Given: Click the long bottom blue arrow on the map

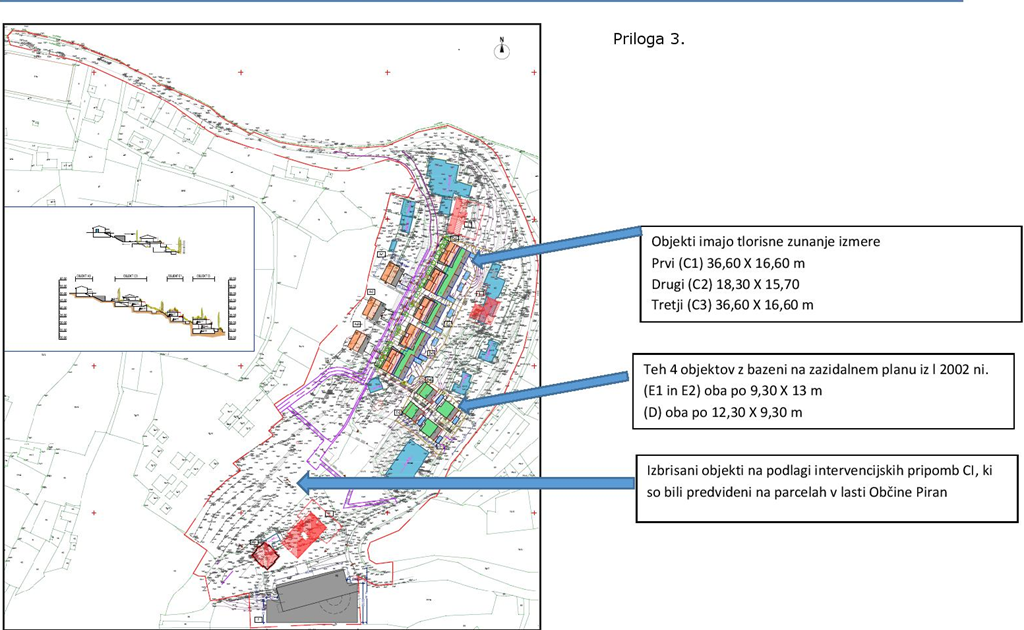Looking at the screenshot, I should tap(468, 483).
